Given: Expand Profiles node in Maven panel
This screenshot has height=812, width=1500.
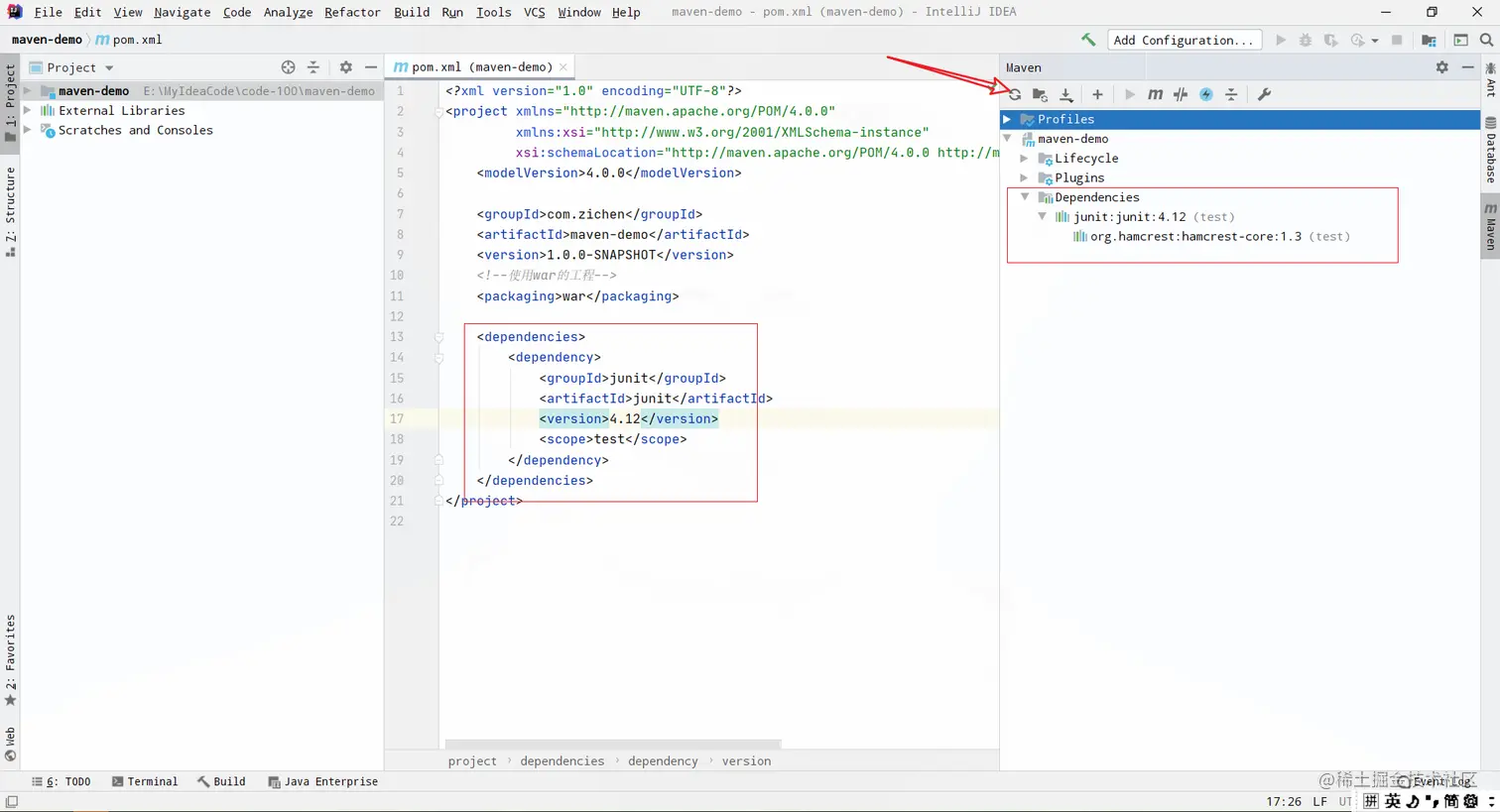Looking at the screenshot, I should 1008,119.
